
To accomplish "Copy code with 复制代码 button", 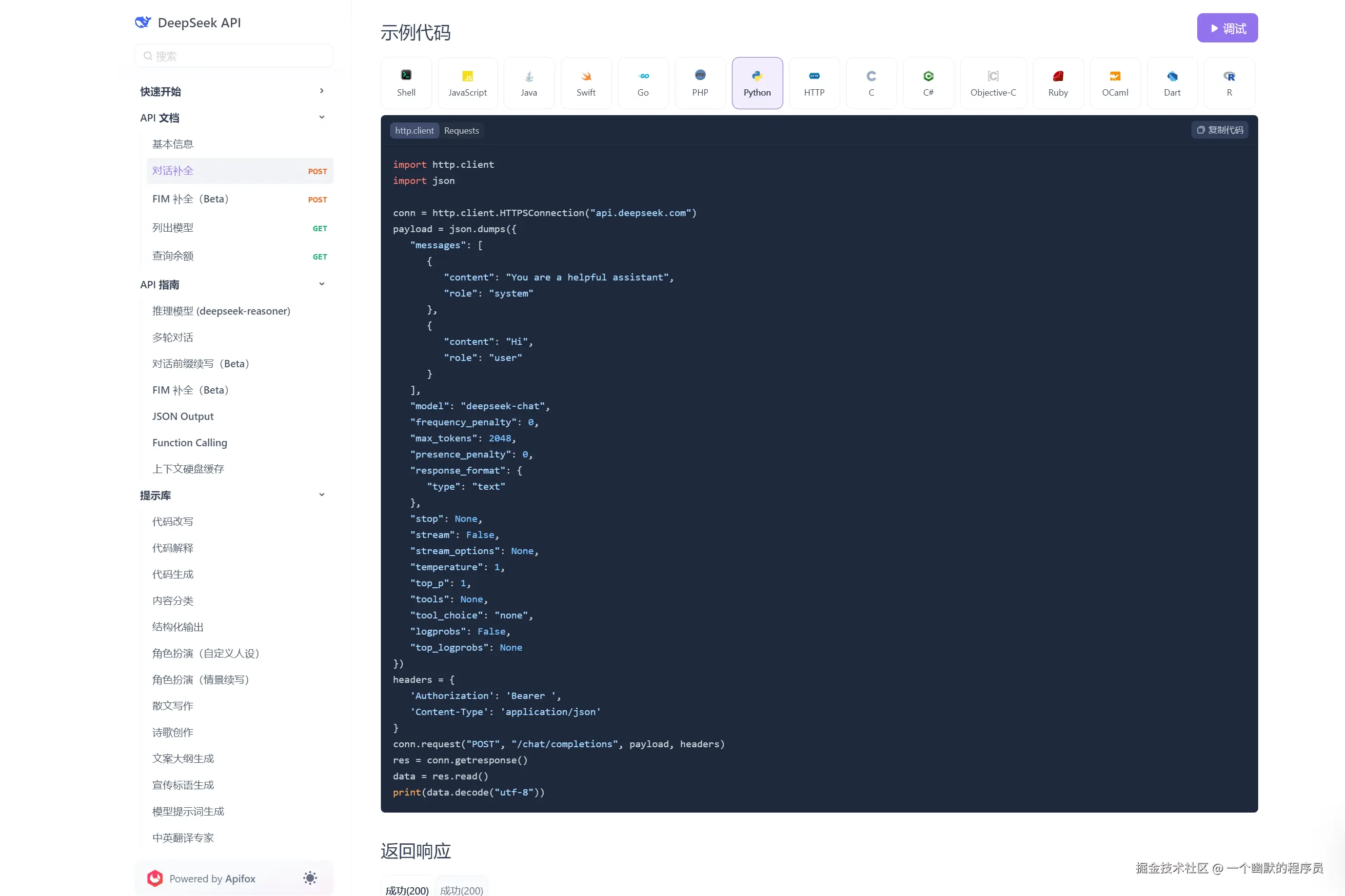I will coord(1219,130).
